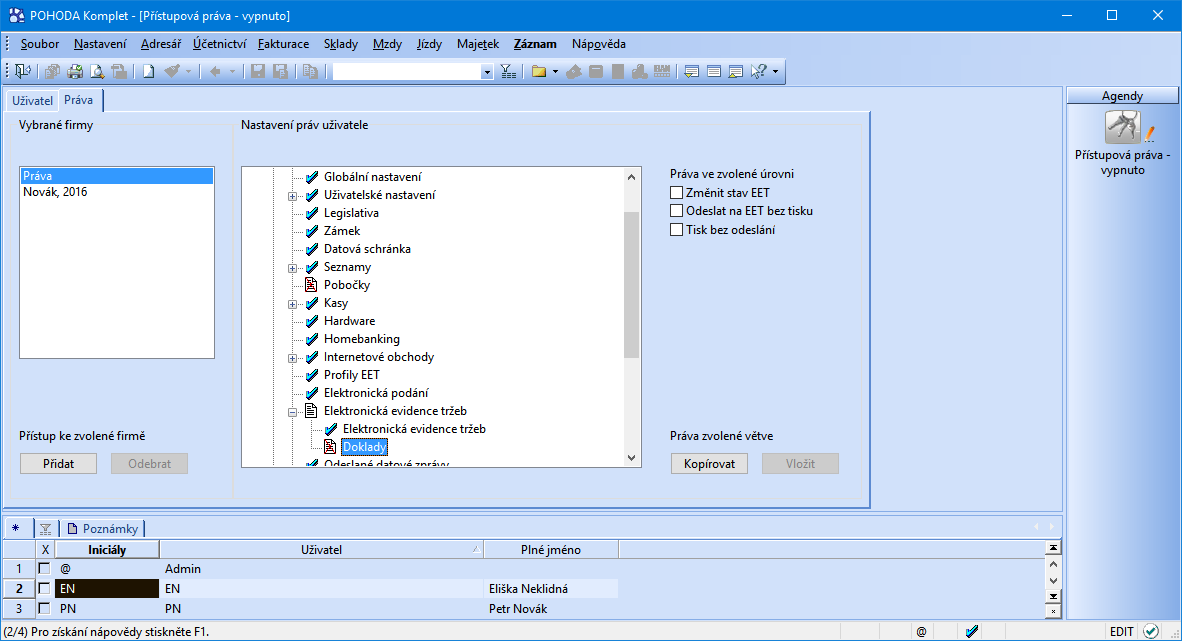Open the Záznam menu
Screen dimensions: 1182x641
[535, 44]
